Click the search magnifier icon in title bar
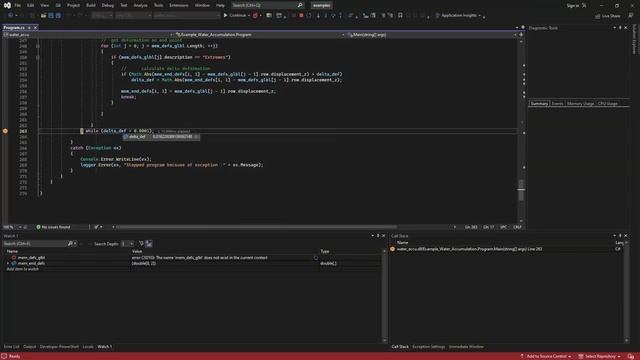640x360 pixels. 300,5
